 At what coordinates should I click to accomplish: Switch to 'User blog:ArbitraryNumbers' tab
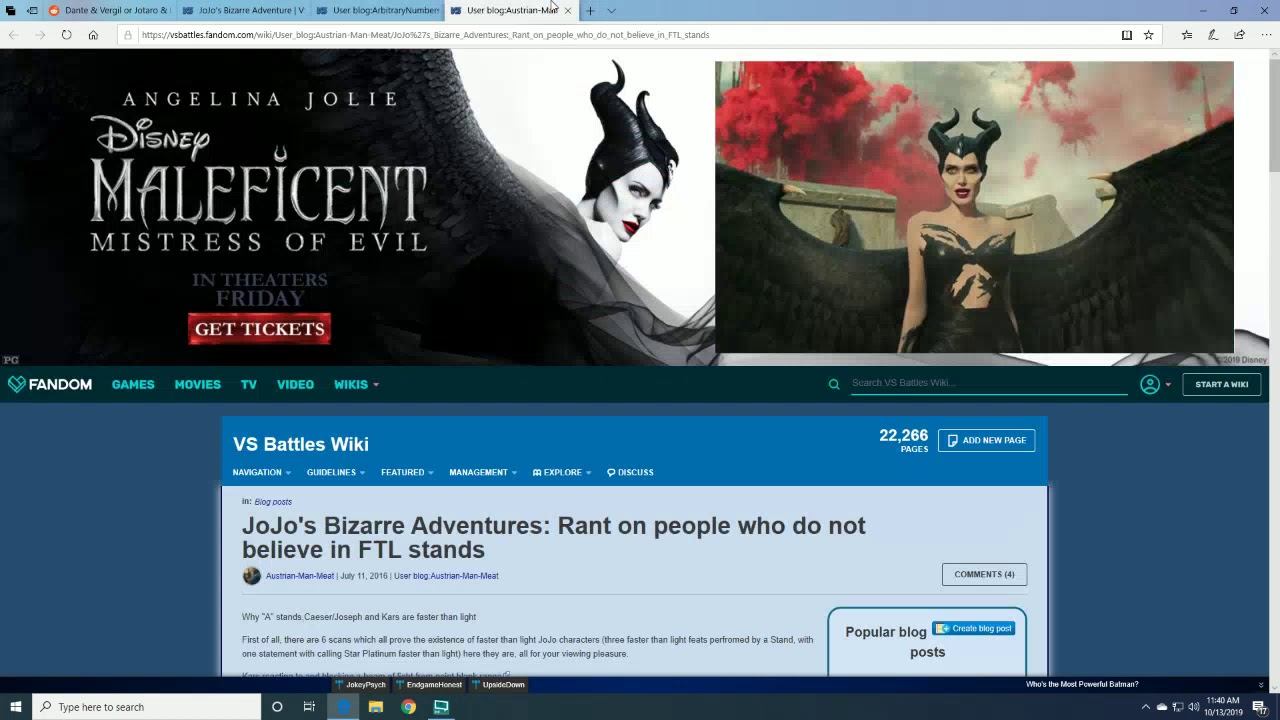(378, 10)
